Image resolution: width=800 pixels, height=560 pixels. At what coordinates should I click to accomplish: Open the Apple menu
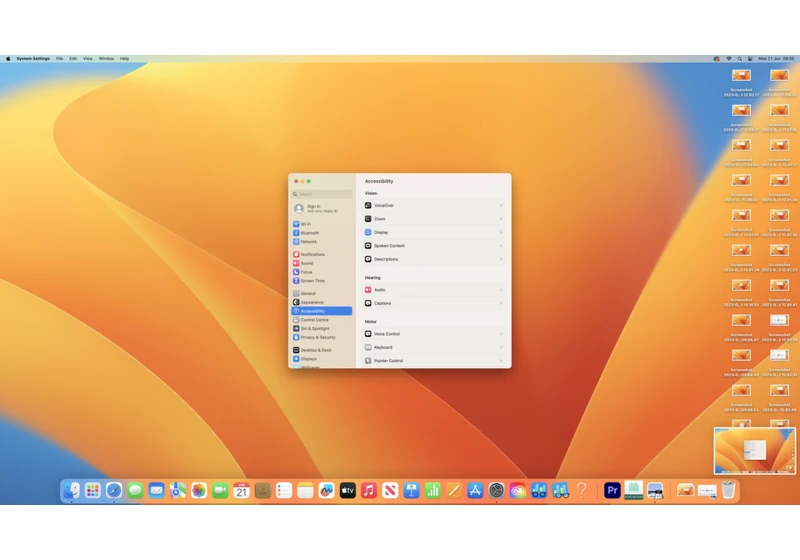point(8,59)
